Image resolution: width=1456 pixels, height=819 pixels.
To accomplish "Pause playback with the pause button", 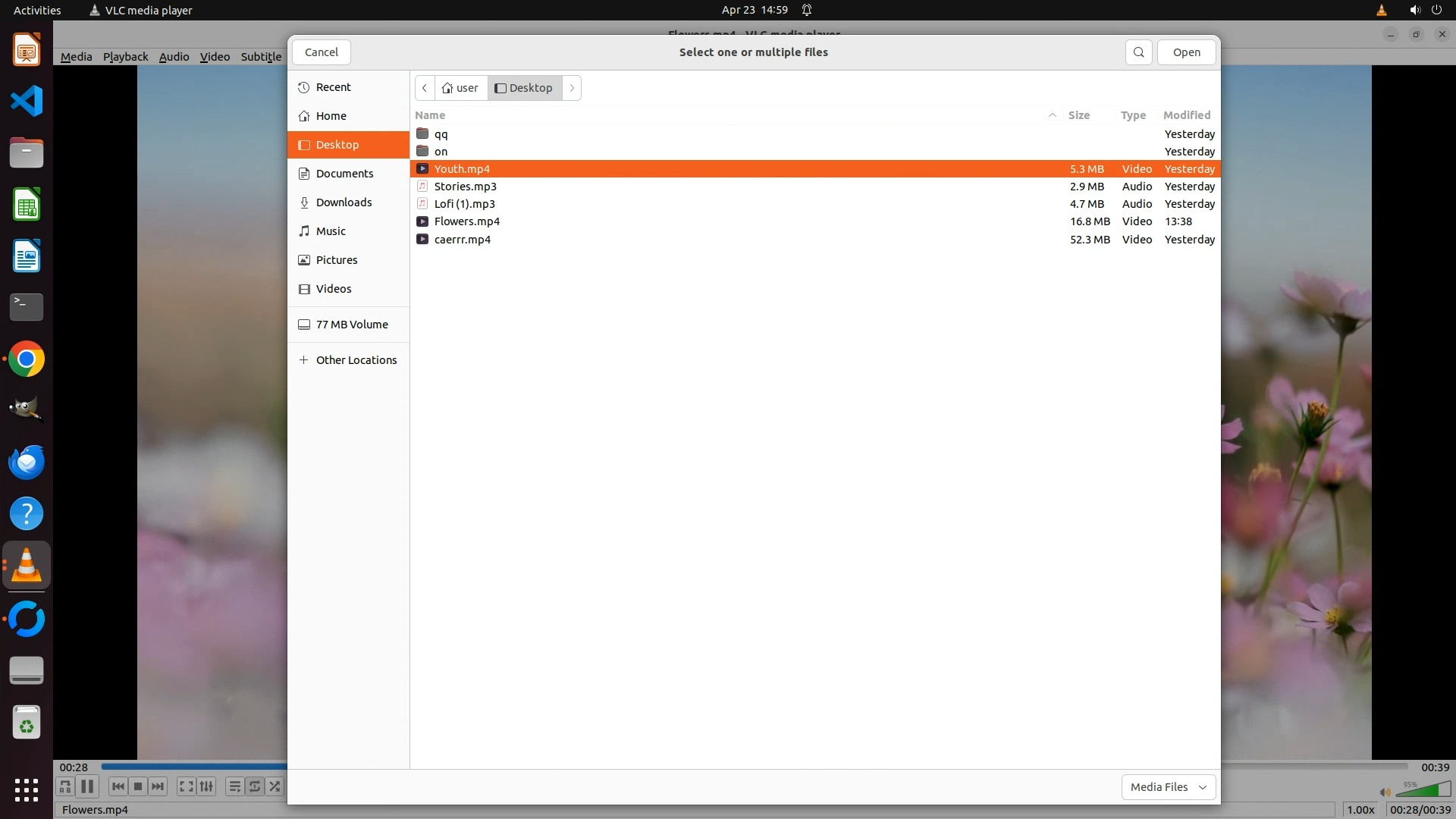I will (x=87, y=786).
